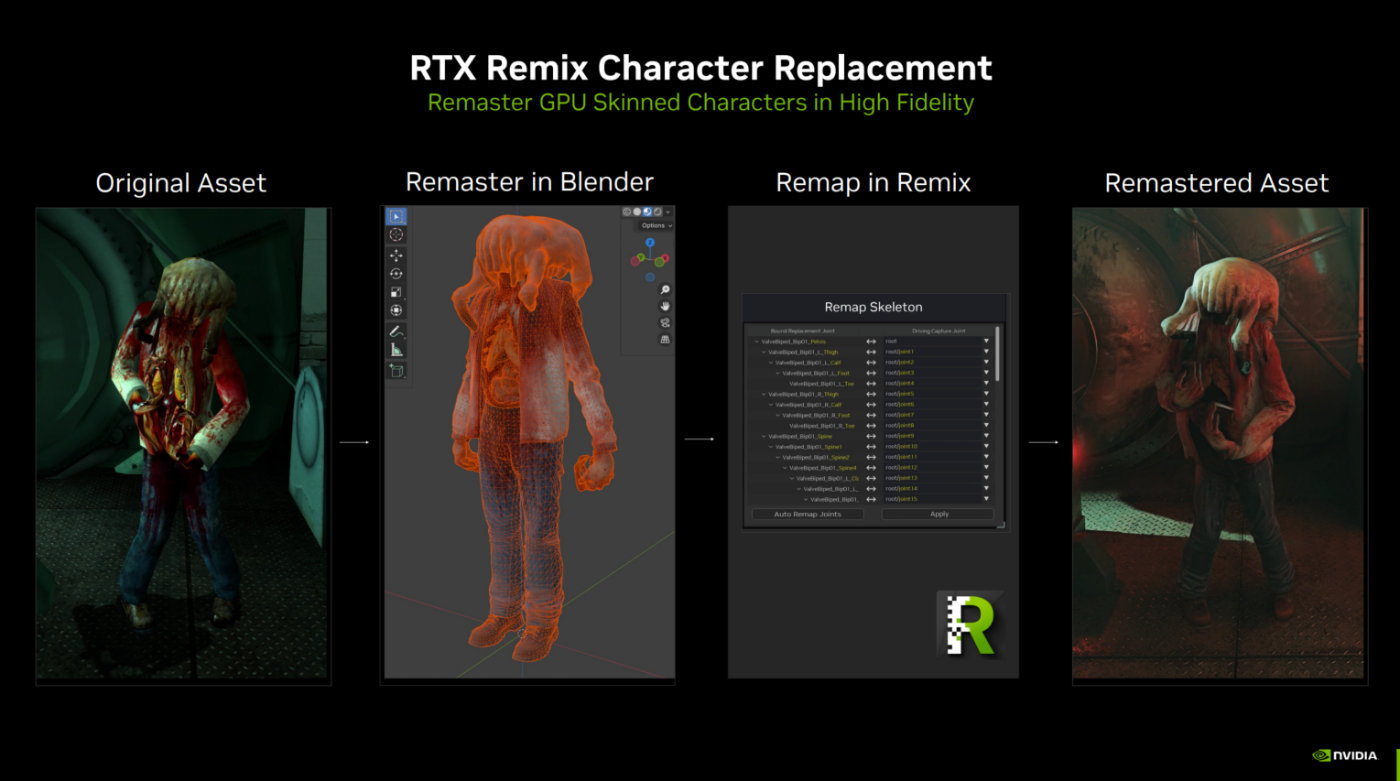Open the dropdown arrow for root/joint7
This screenshot has height=781, width=1400.
[x=986, y=415]
